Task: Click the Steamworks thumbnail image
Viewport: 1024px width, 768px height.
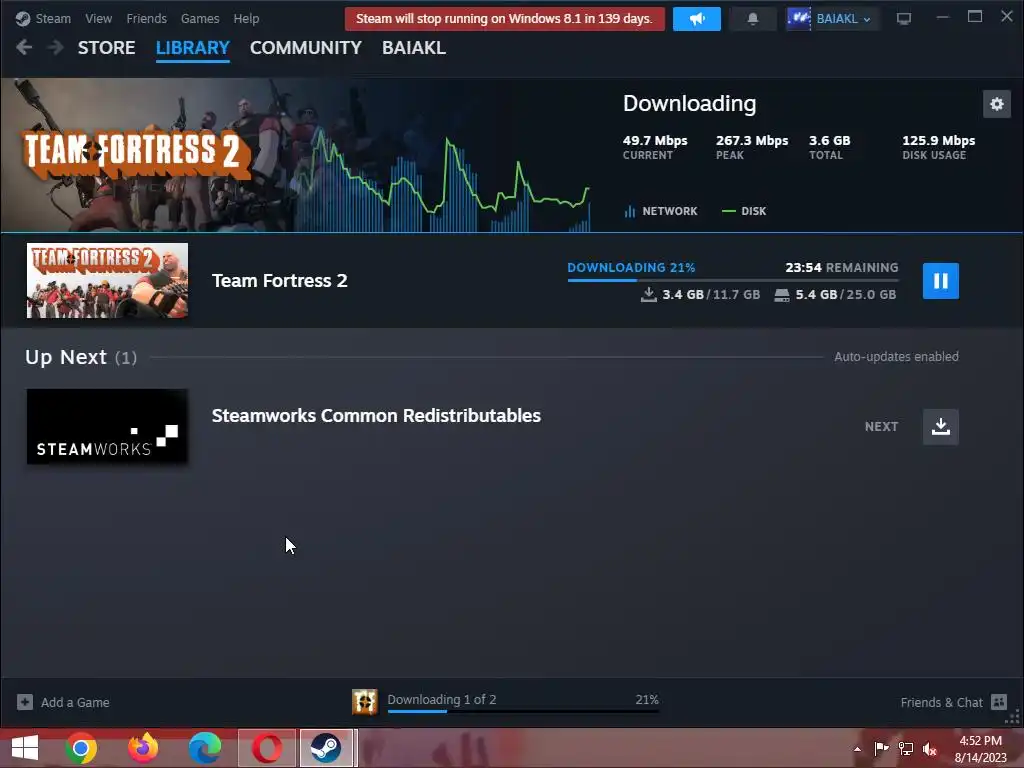Action: pyautogui.click(x=107, y=426)
